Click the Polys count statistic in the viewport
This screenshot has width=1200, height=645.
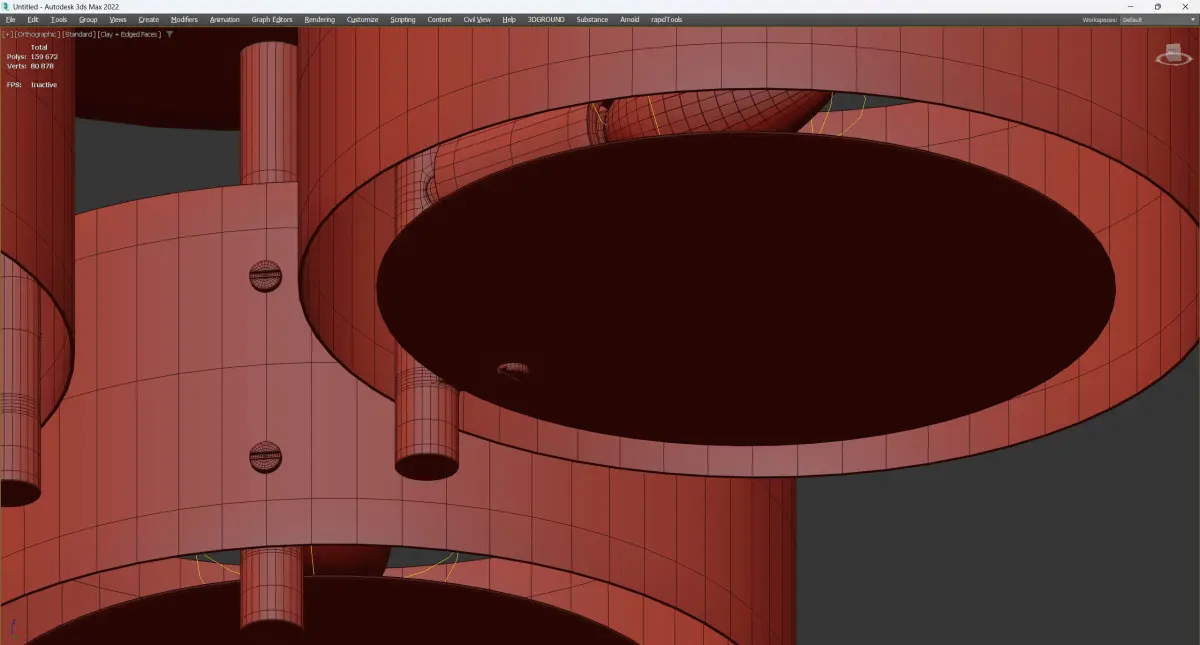pyautogui.click(x=32, y=57)
